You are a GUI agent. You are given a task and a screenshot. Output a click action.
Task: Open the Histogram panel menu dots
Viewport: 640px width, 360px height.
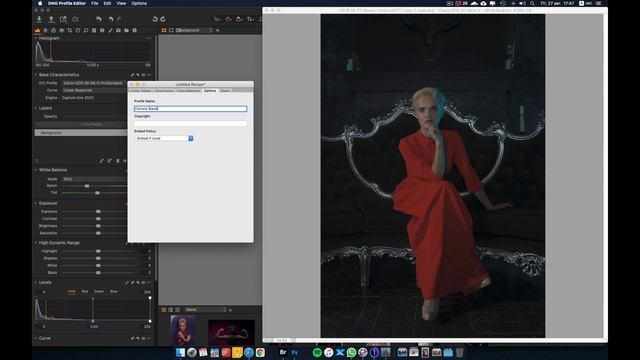149,38
